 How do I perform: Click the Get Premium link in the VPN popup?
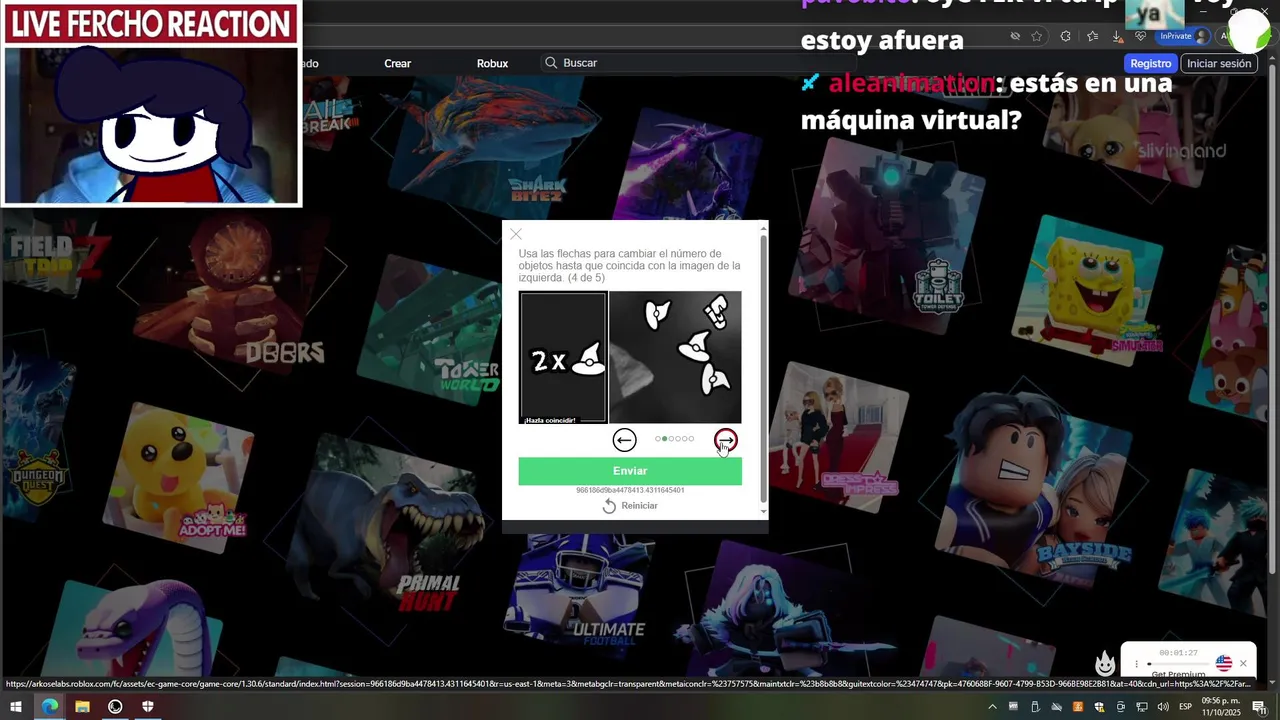click(x=1179, y=674)
